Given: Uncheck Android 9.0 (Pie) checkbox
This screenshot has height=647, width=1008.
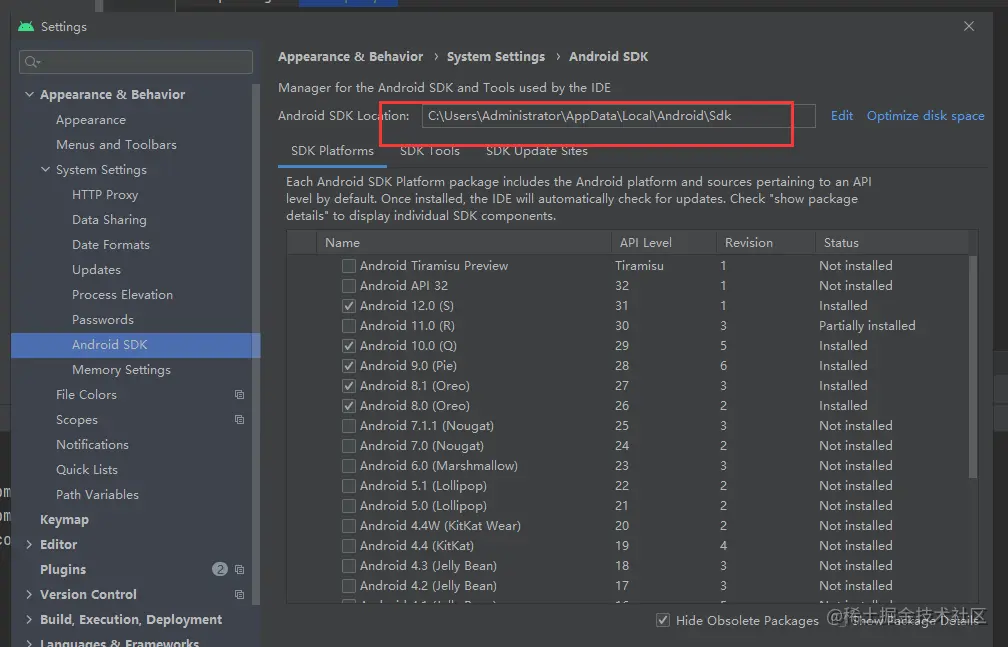Looking at the screenshot, I should tap(348, 365).
